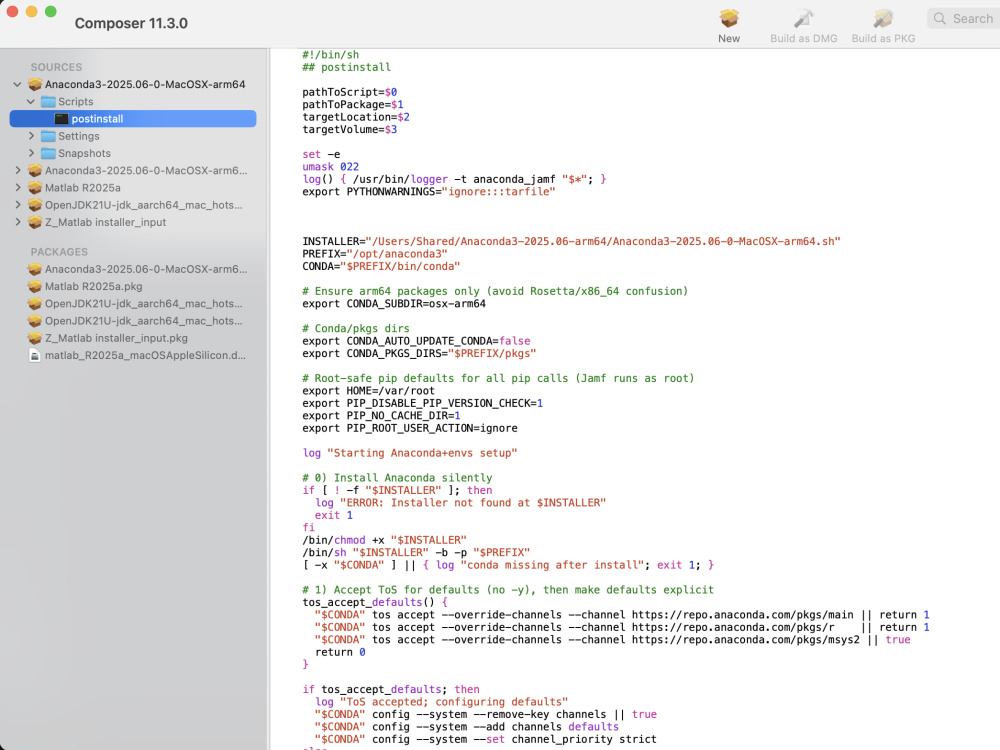Viewport: 1000px width, 750px height.
Task: Click the 'umask 022' script line
Action: [x=330, y=166]
